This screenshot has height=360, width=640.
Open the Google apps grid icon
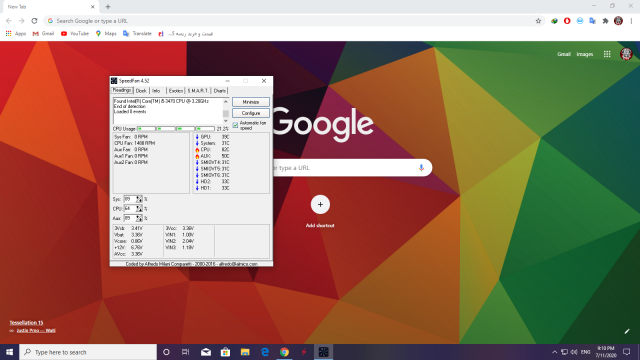[607, 54]
